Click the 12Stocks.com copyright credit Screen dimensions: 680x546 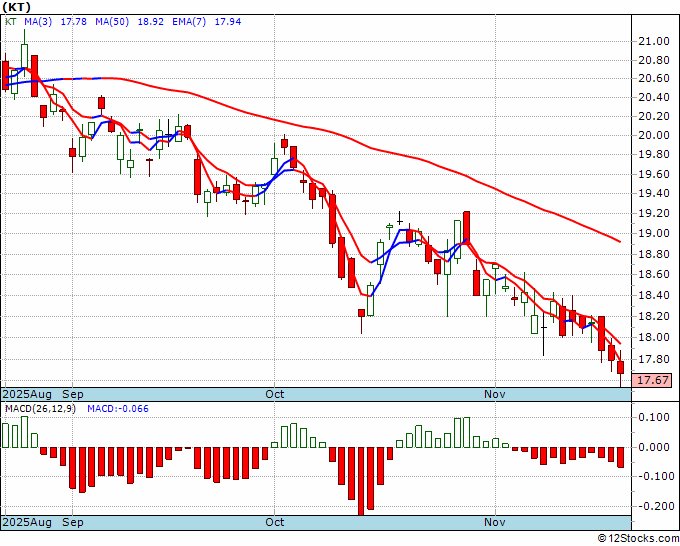pyautogui.click(x=638, y=539)
